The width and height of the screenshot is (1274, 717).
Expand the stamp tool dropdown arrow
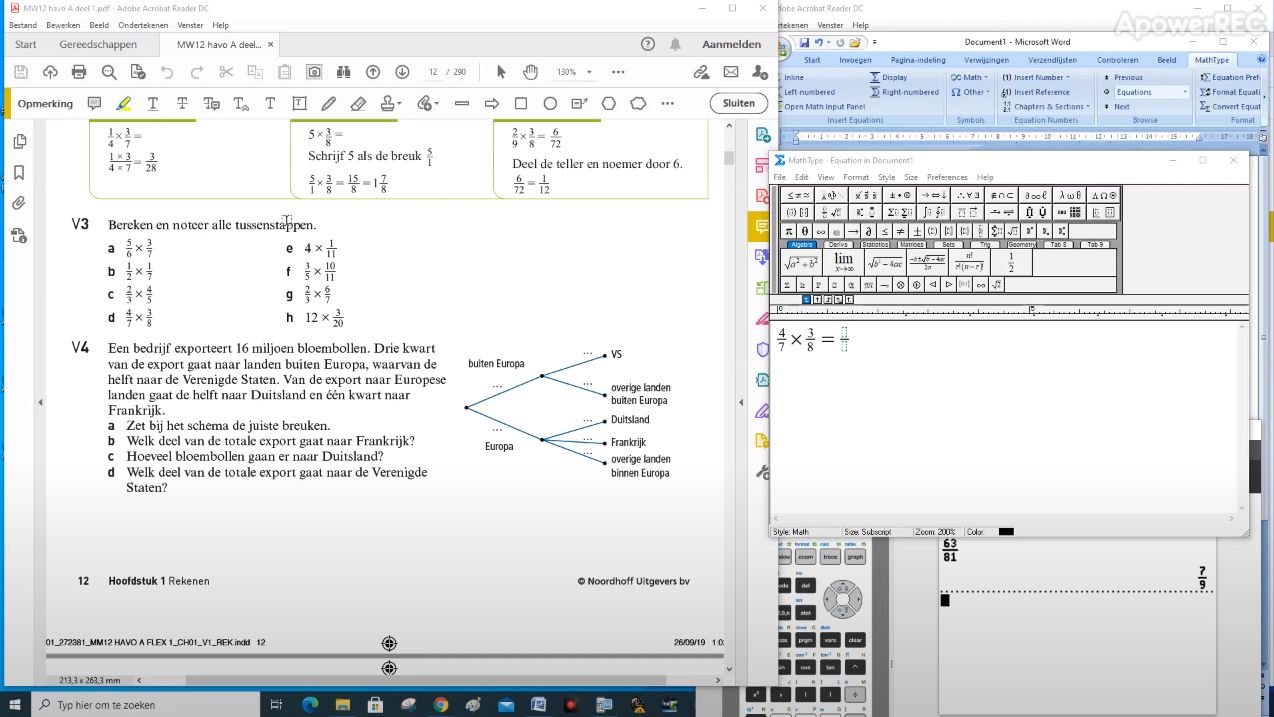(x=400, y=103)
